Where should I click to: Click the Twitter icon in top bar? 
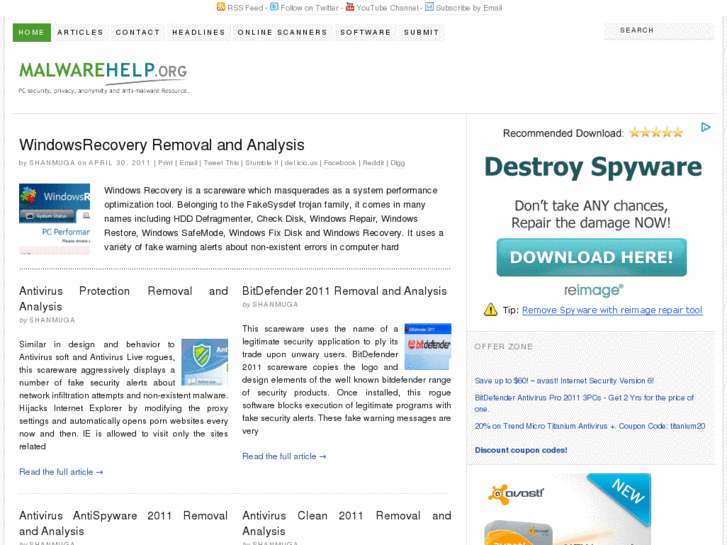click(274, 7)
